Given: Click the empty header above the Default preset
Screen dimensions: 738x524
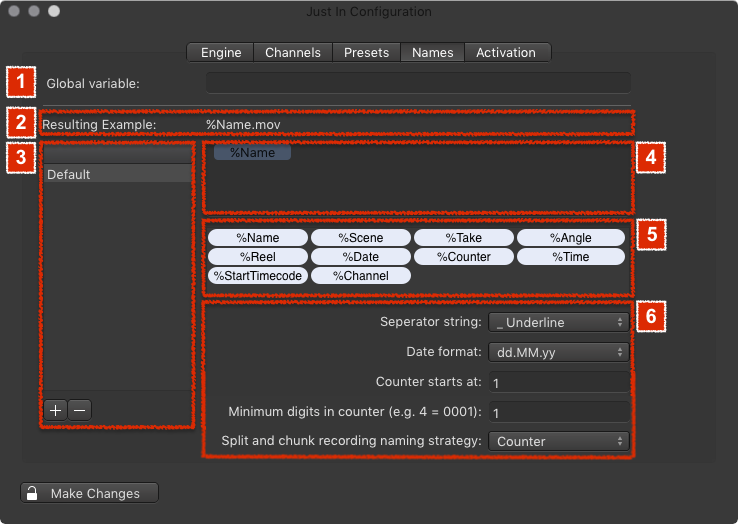Looking at the screenshot, I should tap(118, 154).
